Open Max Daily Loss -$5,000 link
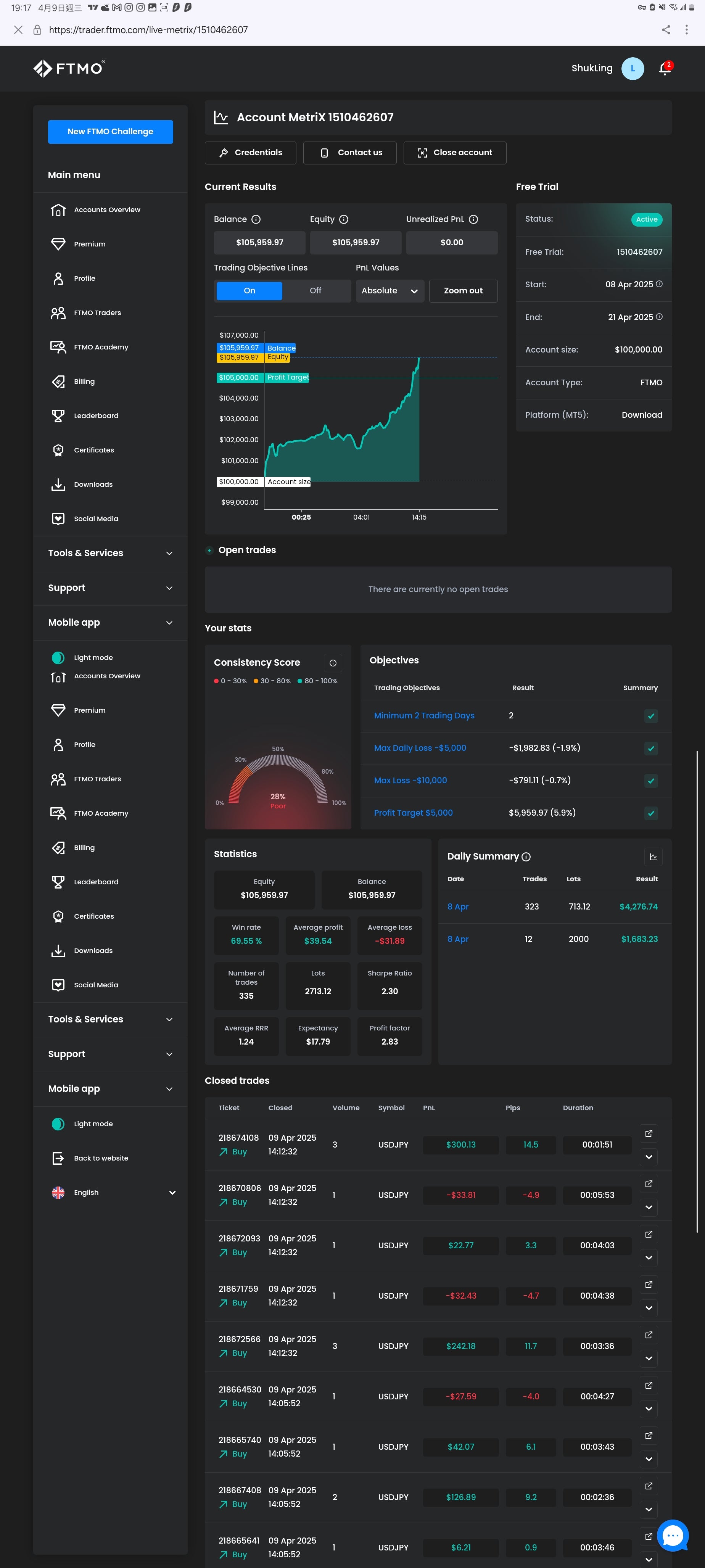 420,748
